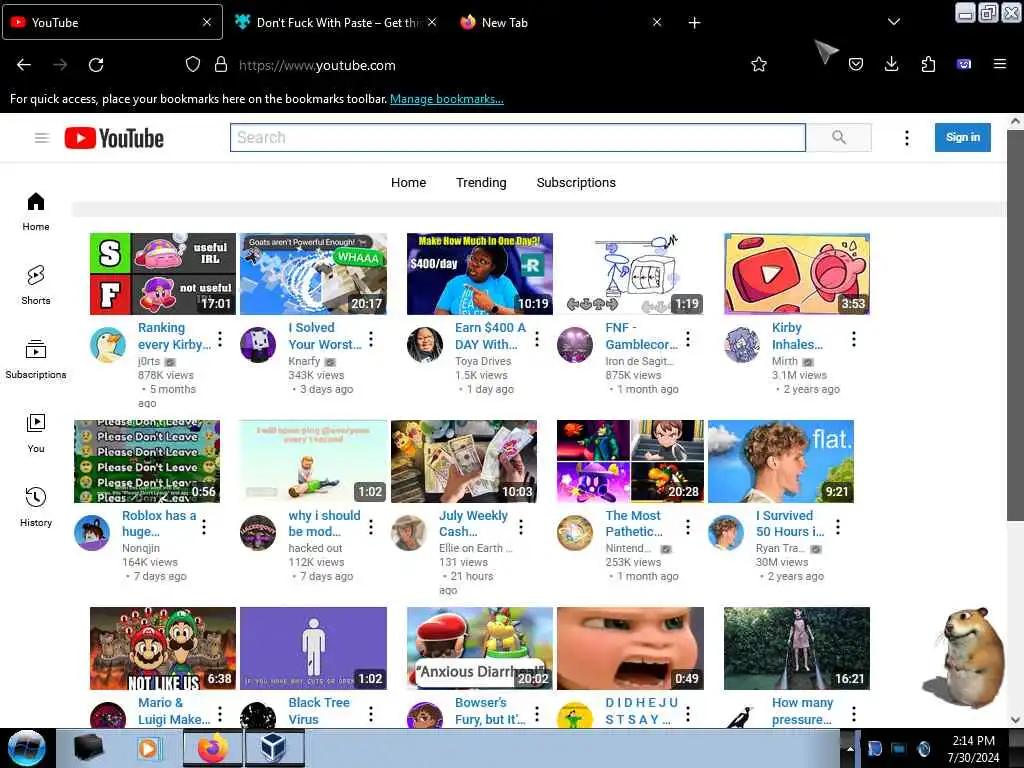The height and width of the screenshot is (768, 1024).
Task: Click the YouTube logo
Action: coord(114,138)
